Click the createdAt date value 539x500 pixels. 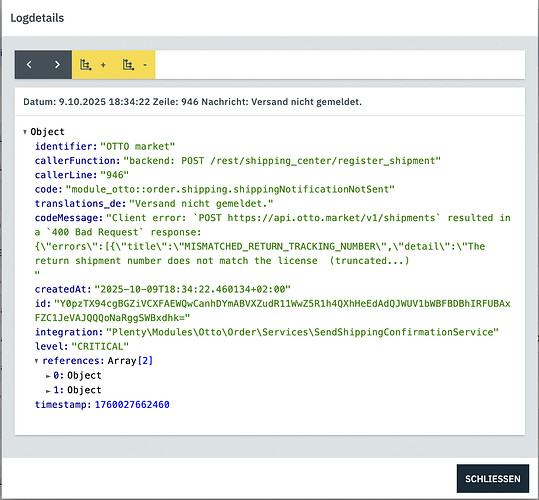click(192, 289)
